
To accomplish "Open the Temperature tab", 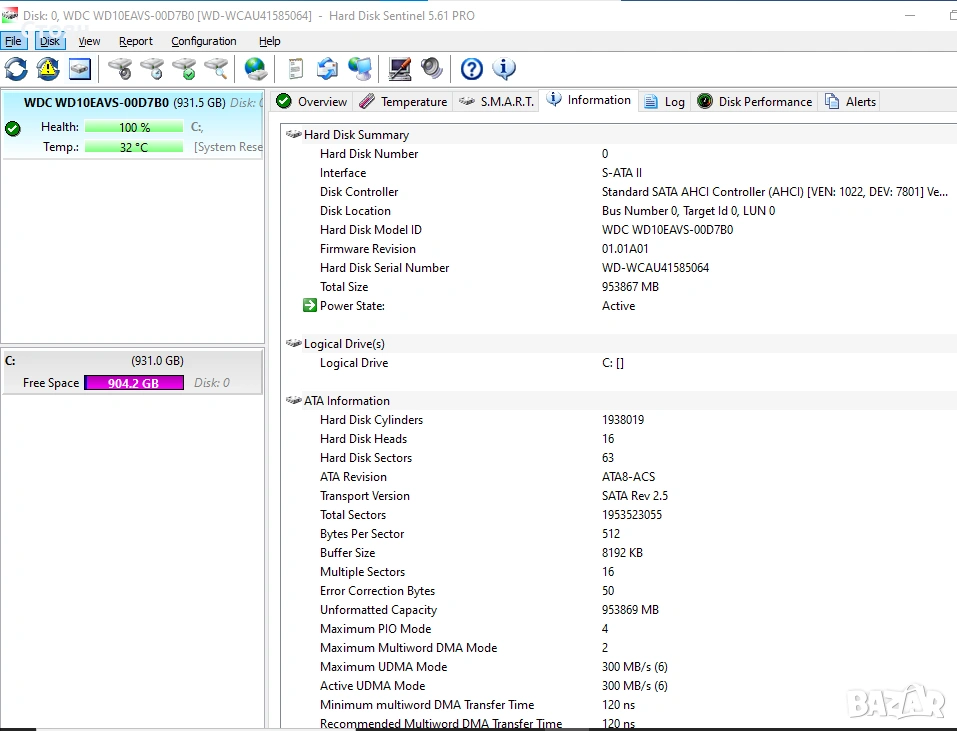I will tap(404, 102).
